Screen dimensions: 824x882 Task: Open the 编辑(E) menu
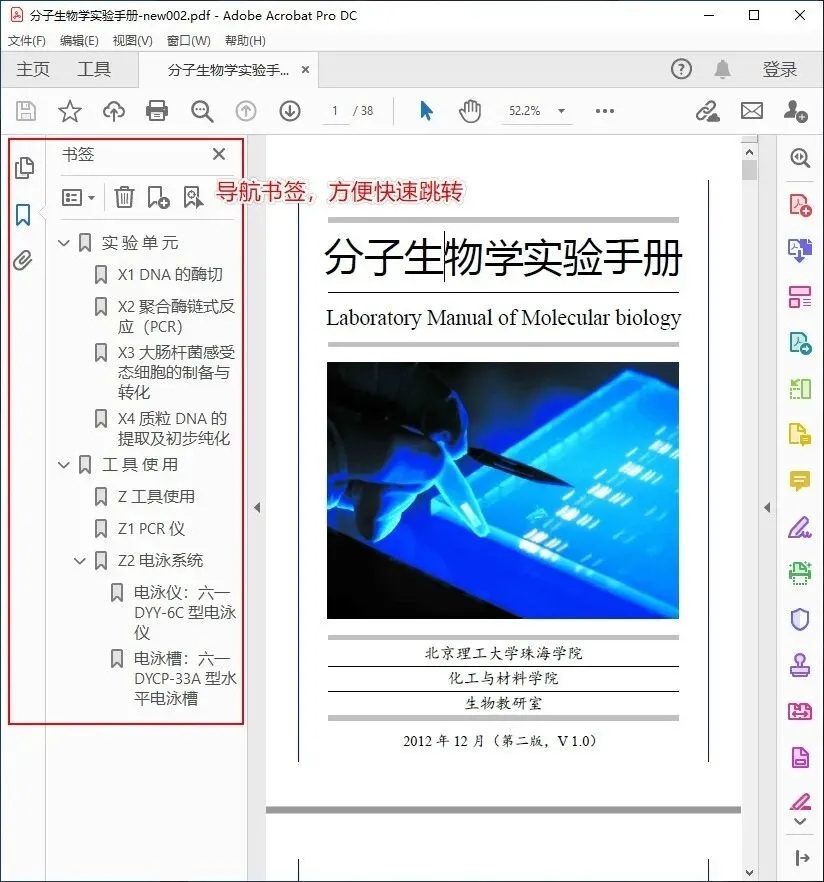(79, 40)
